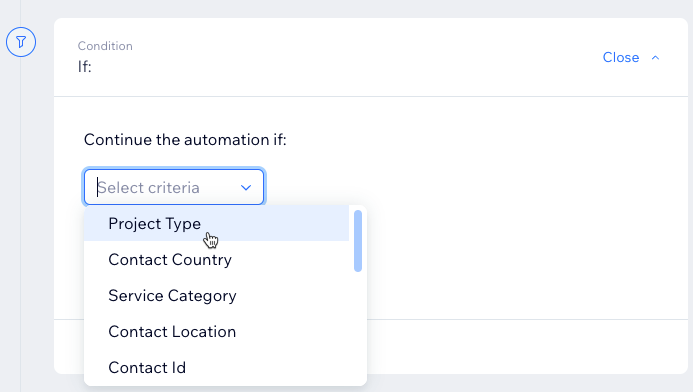
Task: Focus the Select criteria input field
Action: pyautogui.click(x=174, y=187)
